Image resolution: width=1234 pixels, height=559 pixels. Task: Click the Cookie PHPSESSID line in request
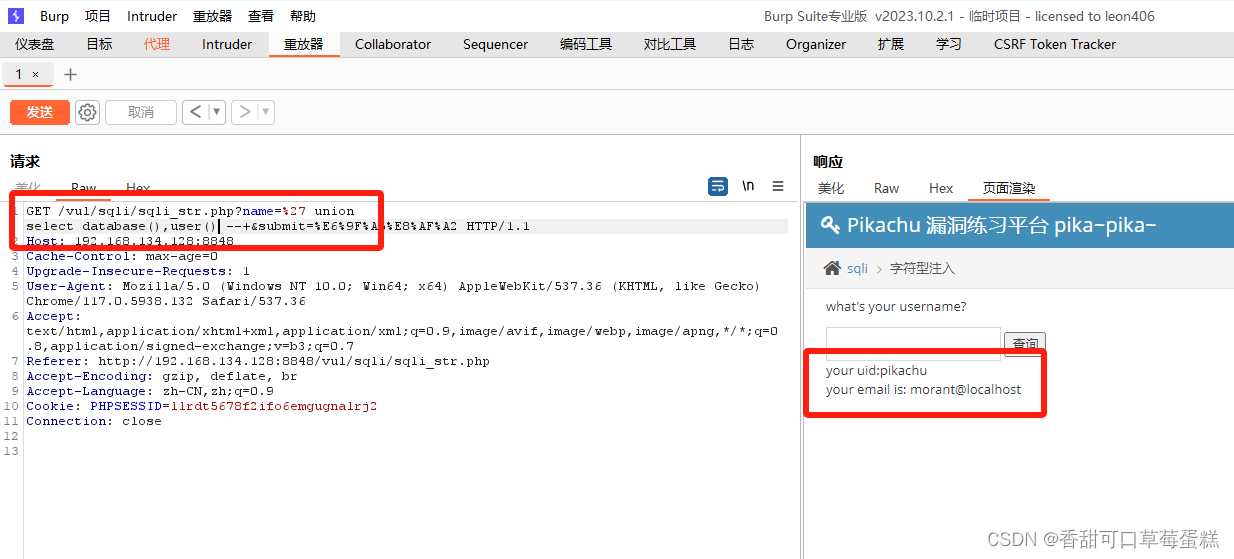(201, 406)
